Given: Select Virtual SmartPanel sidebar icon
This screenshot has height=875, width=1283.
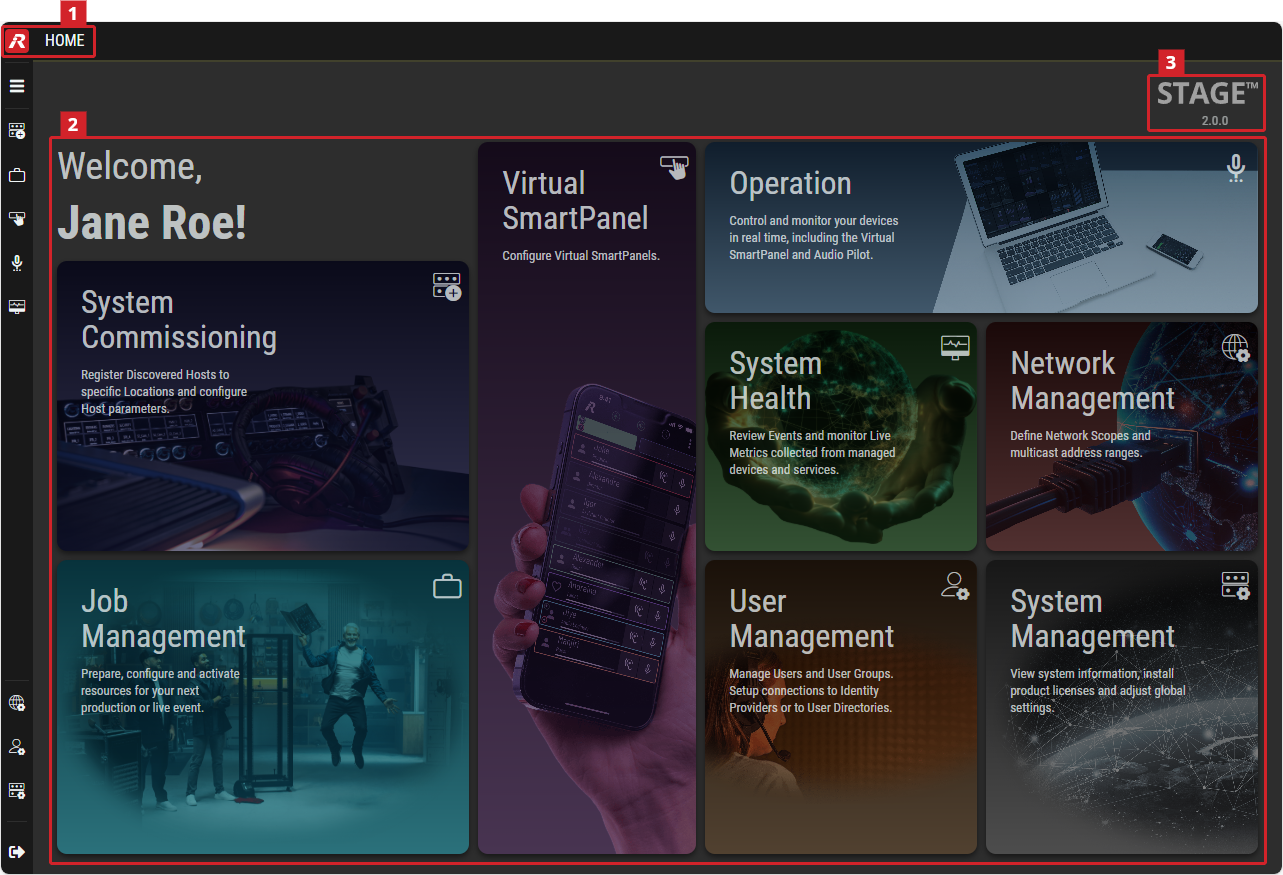Looking at the screenshot, I should 17,219.
